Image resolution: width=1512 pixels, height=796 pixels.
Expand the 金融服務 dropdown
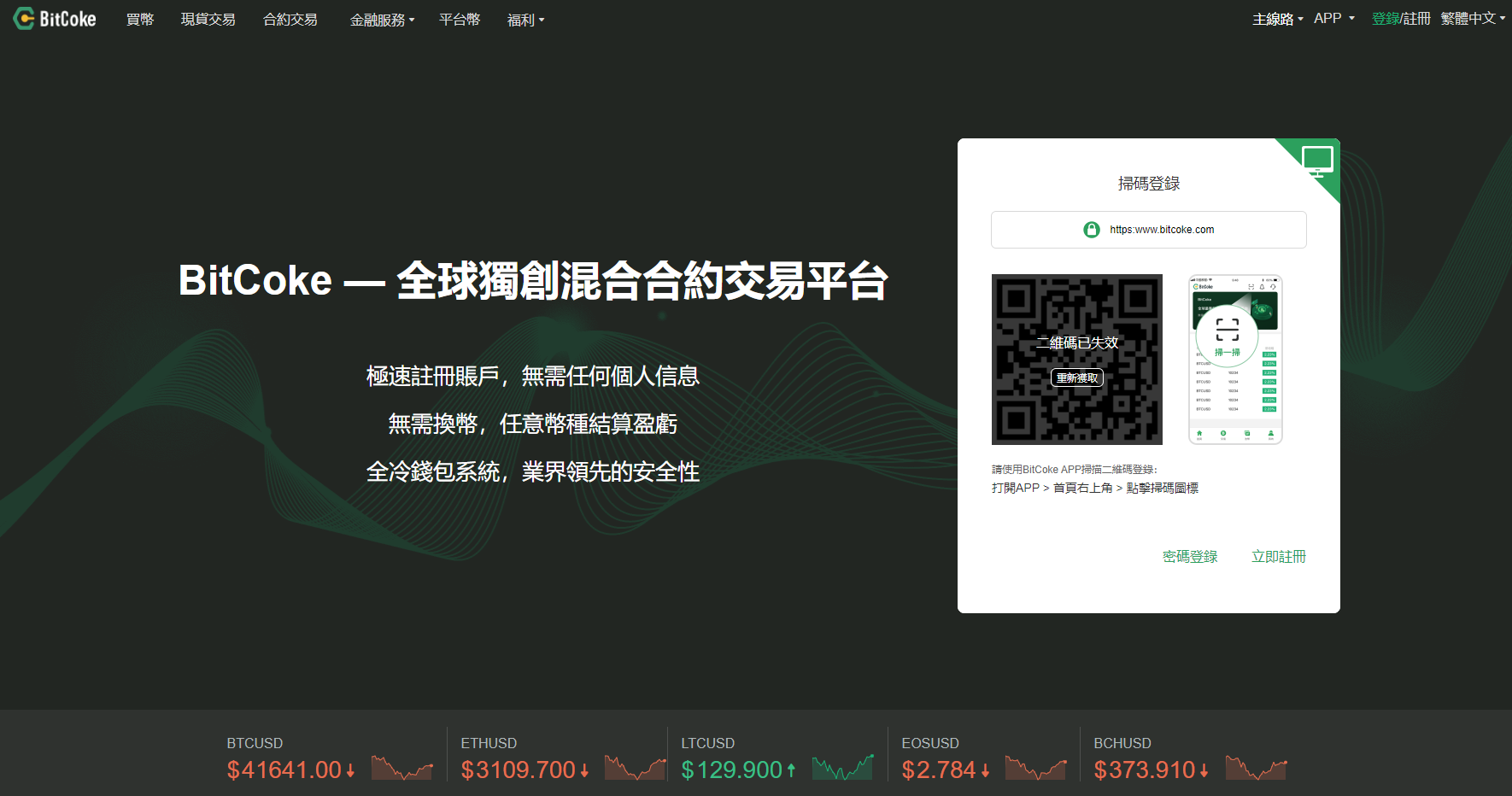tap(382, 20)
